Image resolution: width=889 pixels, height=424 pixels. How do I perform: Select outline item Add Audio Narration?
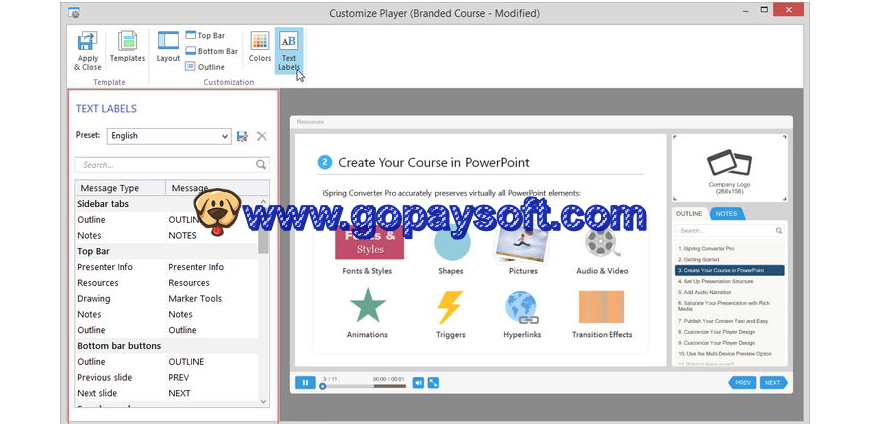pos(706,292)
